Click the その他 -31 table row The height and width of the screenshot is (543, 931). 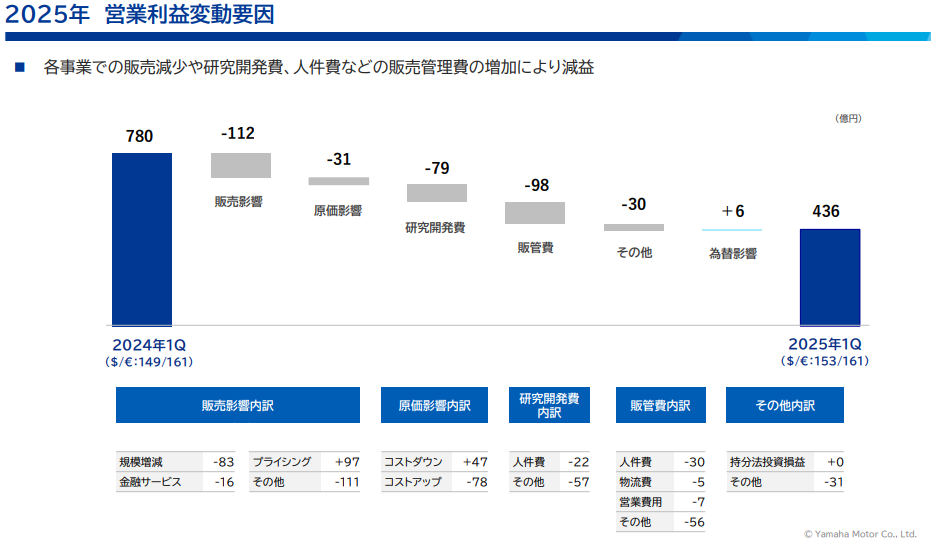coord(785,482)
